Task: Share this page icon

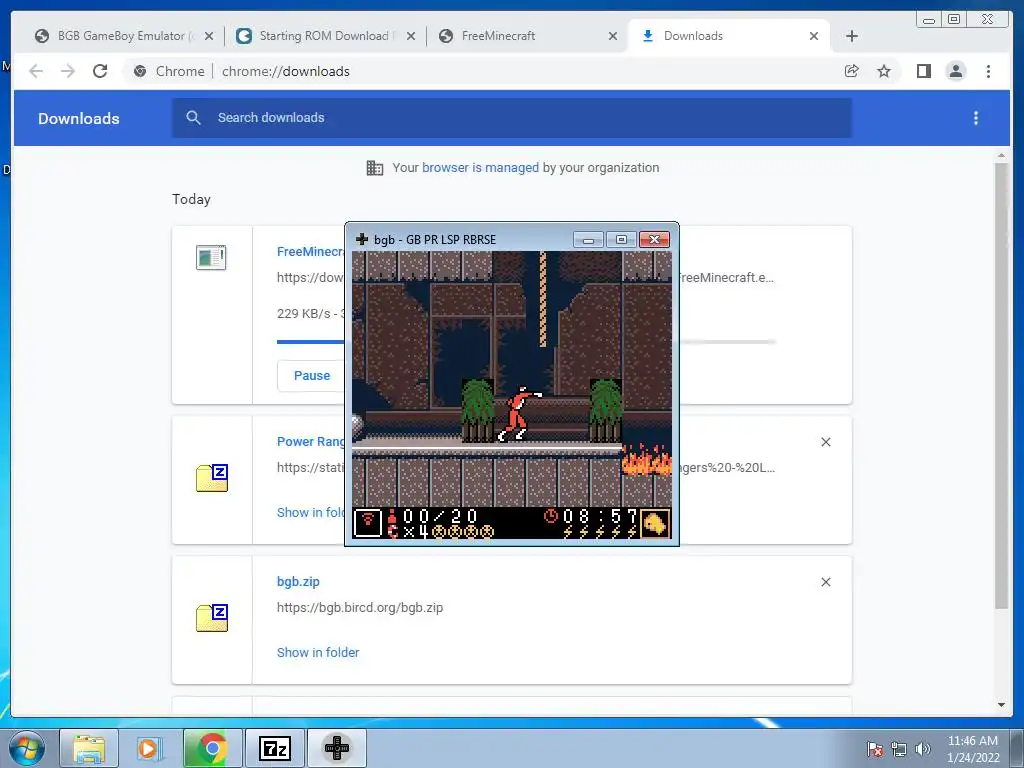Action: pyautogui.click(x=852, y=71)
